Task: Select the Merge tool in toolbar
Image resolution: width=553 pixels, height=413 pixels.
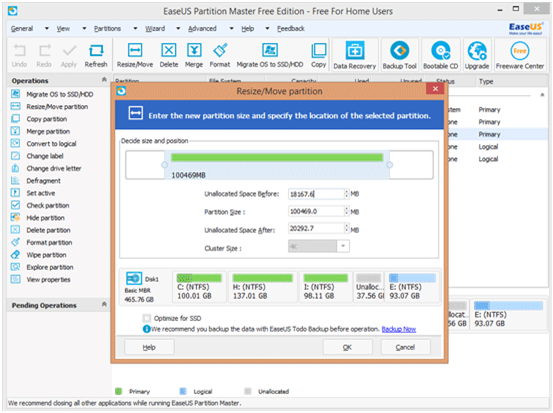Action: (x=194, y=55)
